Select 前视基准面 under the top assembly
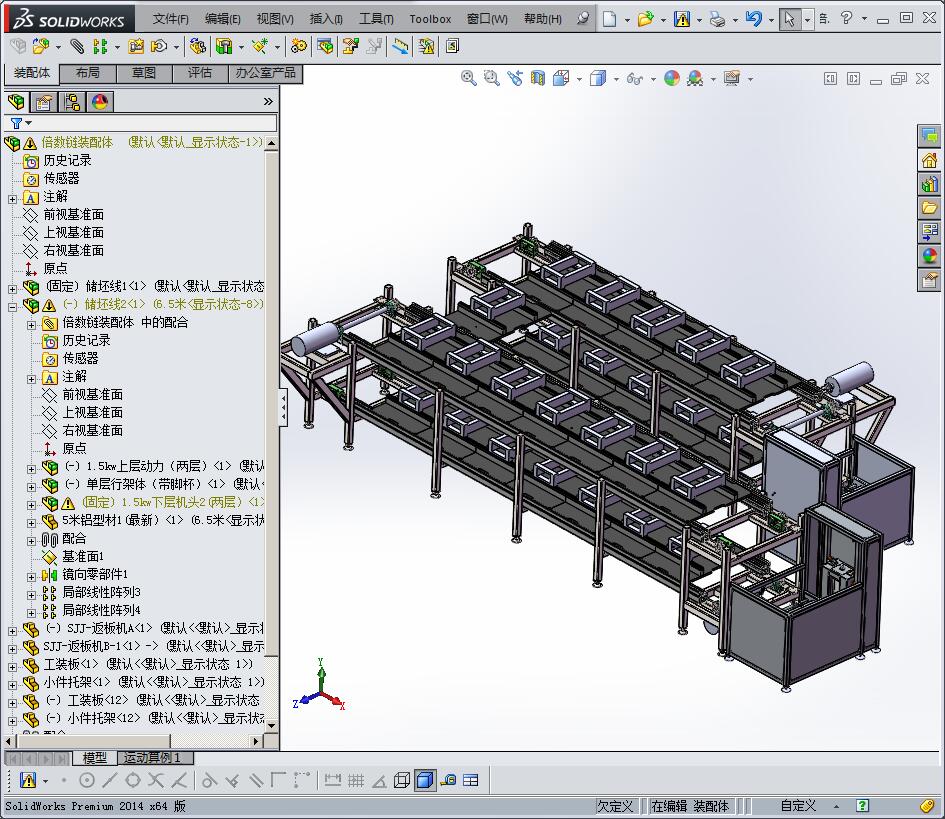 (x=73, y=215)
